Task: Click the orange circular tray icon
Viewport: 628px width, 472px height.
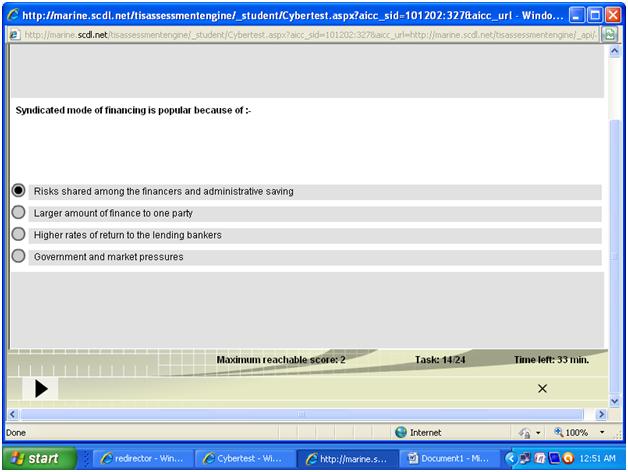Action: pyautogui.click(x=568, y=458)
